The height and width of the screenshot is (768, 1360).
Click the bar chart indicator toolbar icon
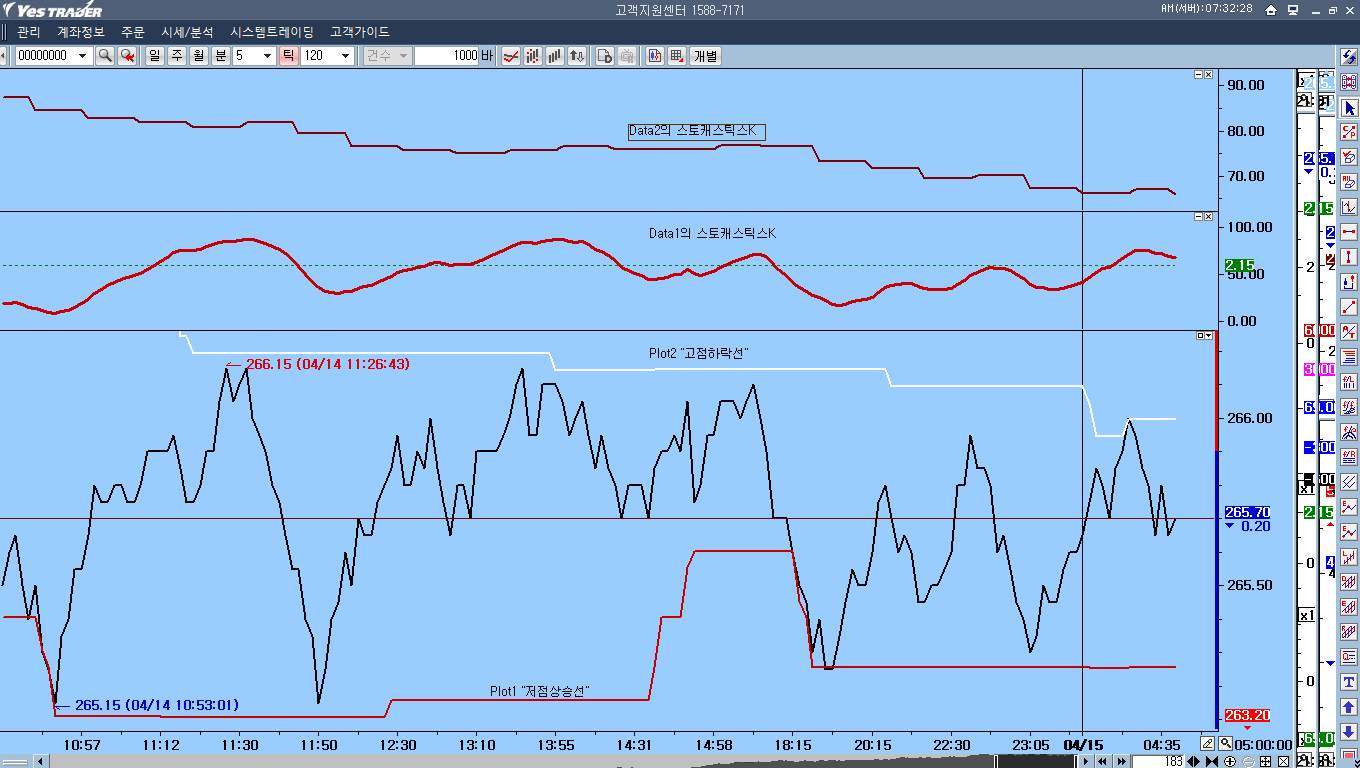point(554,56)
